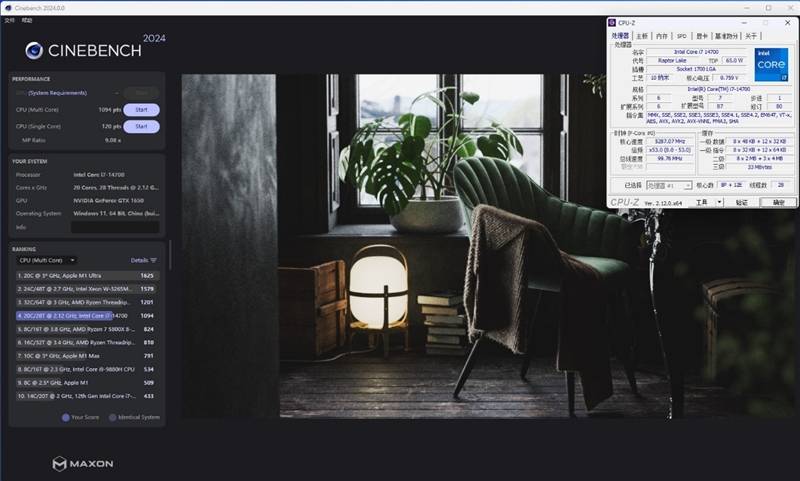800x481 pixels.
Task: Click the Info text field
Action: coord(113,227)
